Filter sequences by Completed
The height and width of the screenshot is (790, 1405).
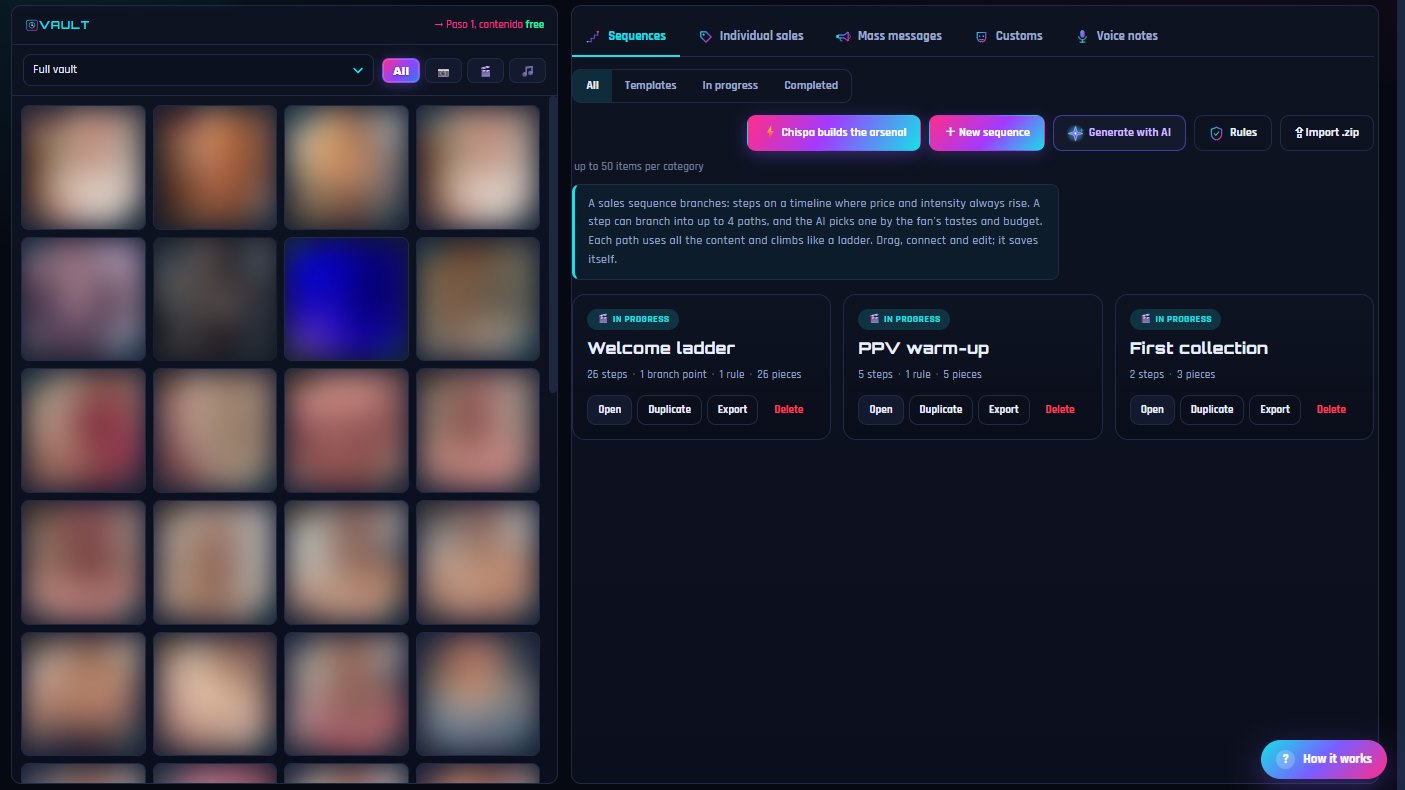811,86
